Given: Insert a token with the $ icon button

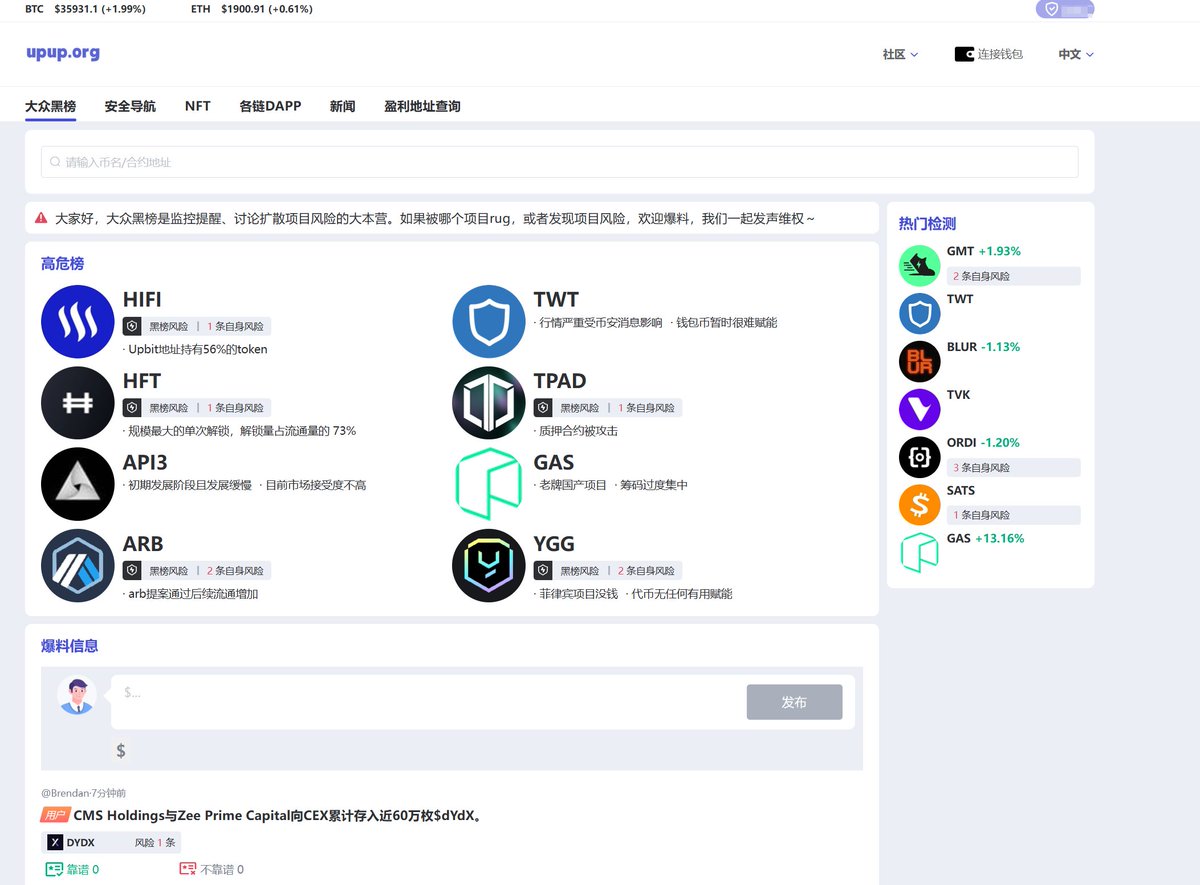Looking at the screenshot, I should [121, 751].
